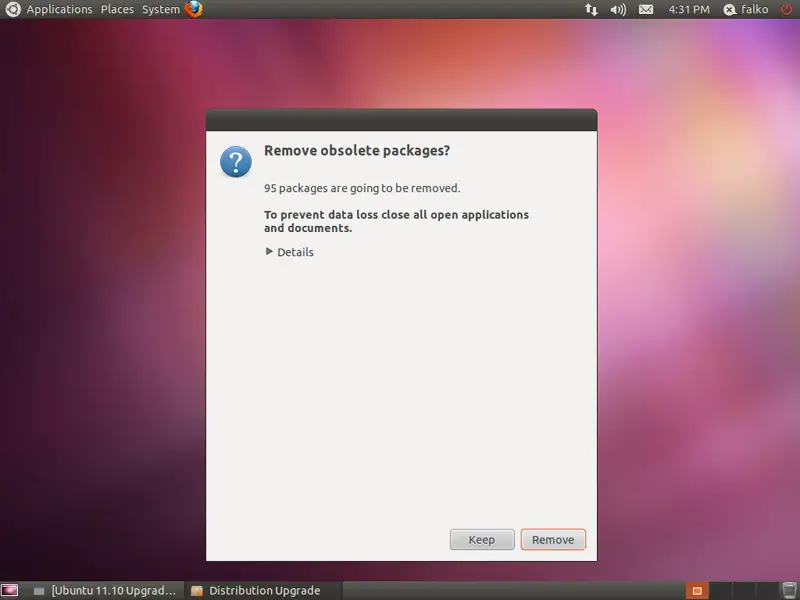800x600 pixels.
Task: Open the Applications menu
Action: pyautogui.click(x=59, y=9)
